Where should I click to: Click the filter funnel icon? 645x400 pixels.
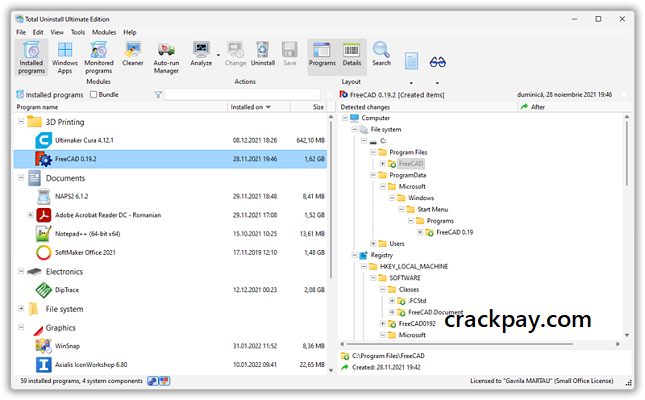click(x=158, y=95)
